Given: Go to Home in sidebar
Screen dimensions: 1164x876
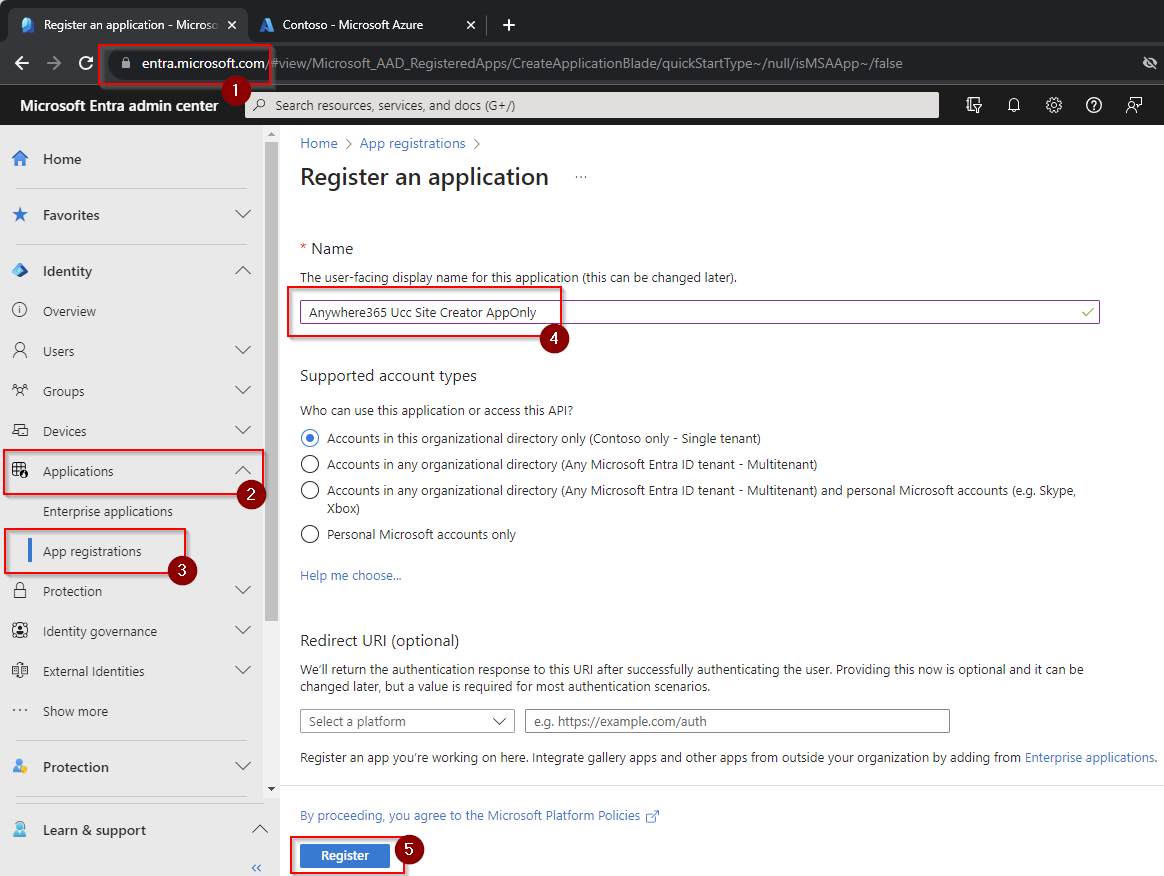Looking at the screenshot, I should pyautogui.click(x=62, y=159).
